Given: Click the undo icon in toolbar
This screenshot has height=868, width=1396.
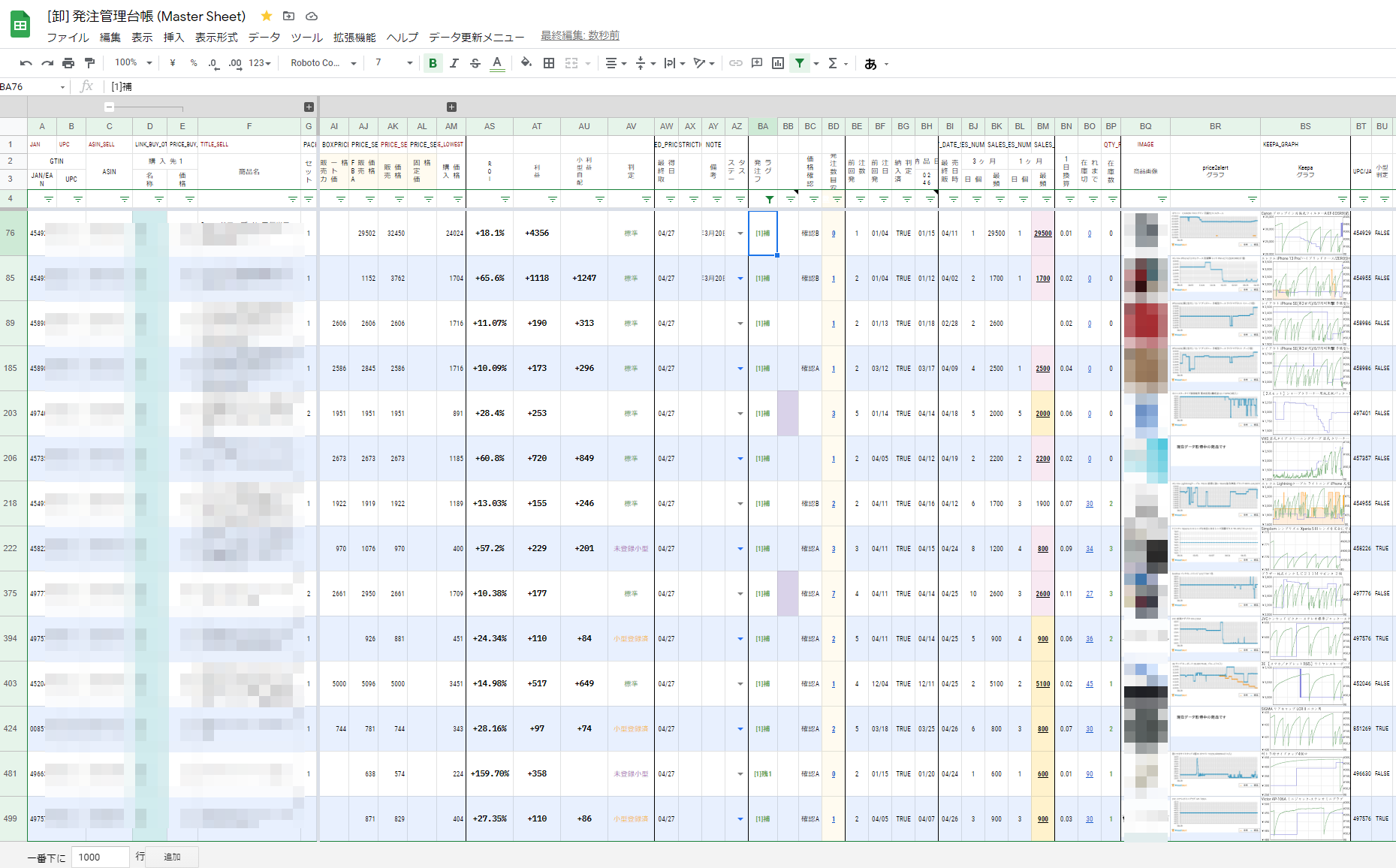Looking at the screenshot, I should point(26,63).
